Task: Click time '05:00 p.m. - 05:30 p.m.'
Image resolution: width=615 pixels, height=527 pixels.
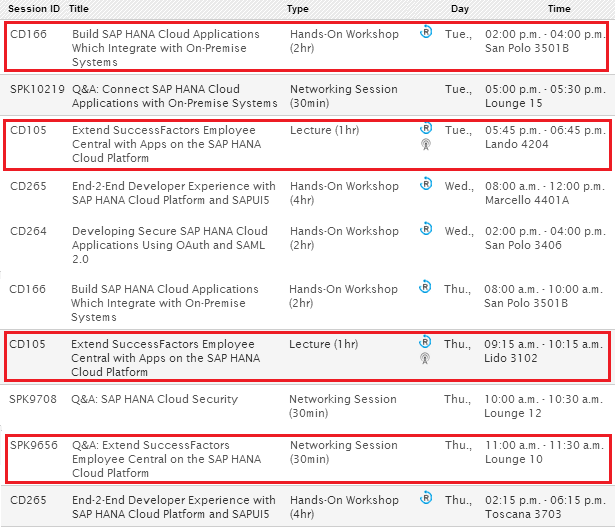Action: point(546,89)
